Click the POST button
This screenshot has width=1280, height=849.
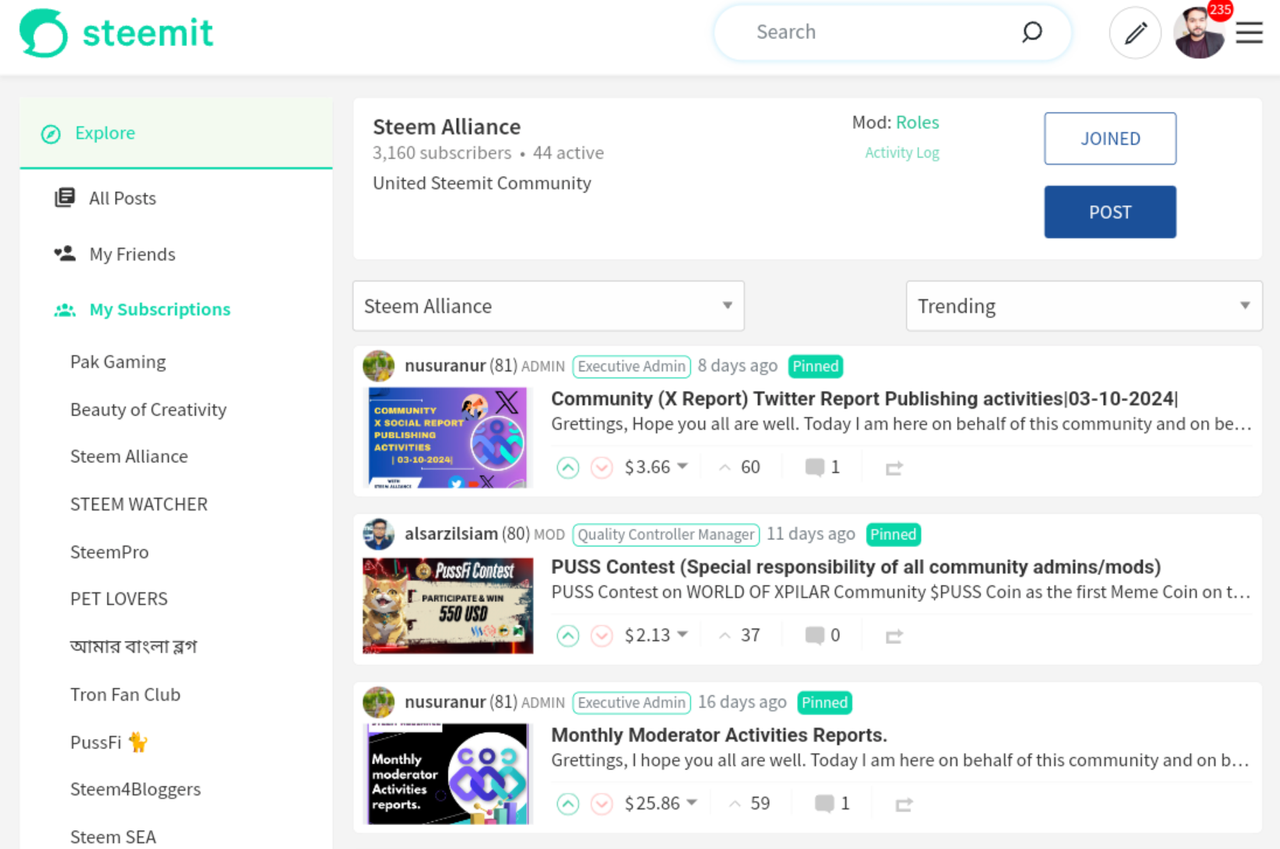[1110, 212]
